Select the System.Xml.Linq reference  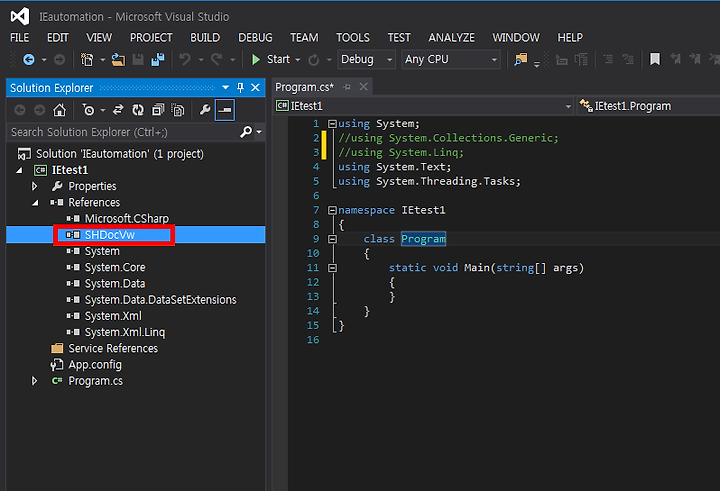click(125, 332)
